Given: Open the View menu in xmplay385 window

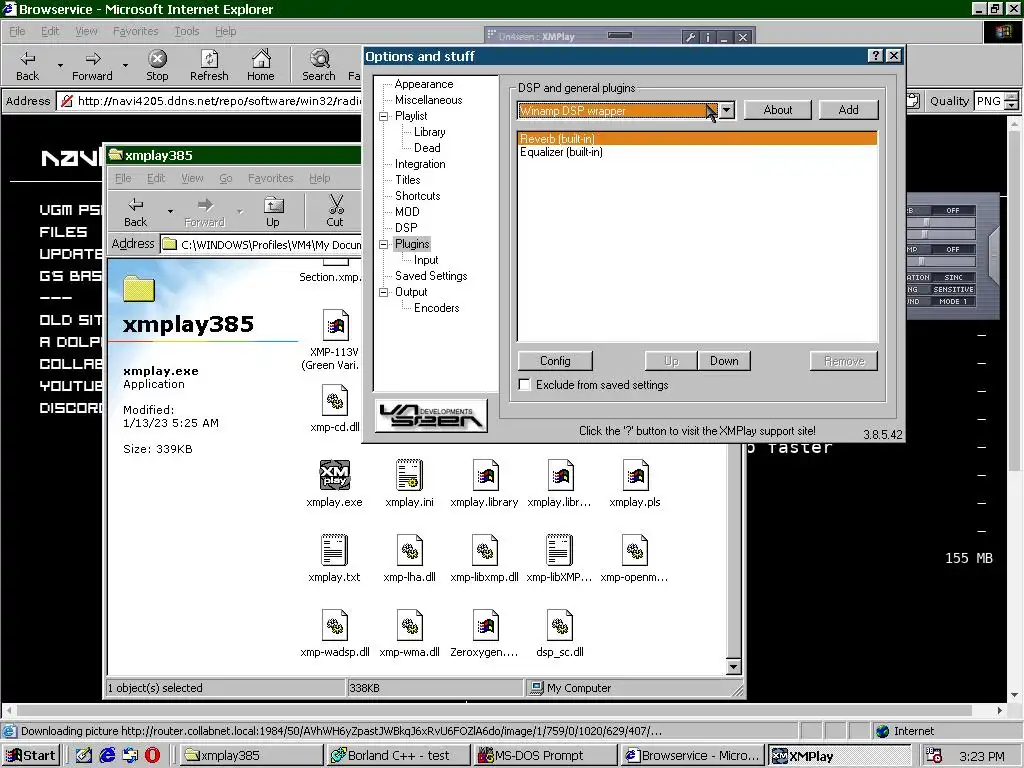Looking at the screenshot, I should click(x=192, y=178).
